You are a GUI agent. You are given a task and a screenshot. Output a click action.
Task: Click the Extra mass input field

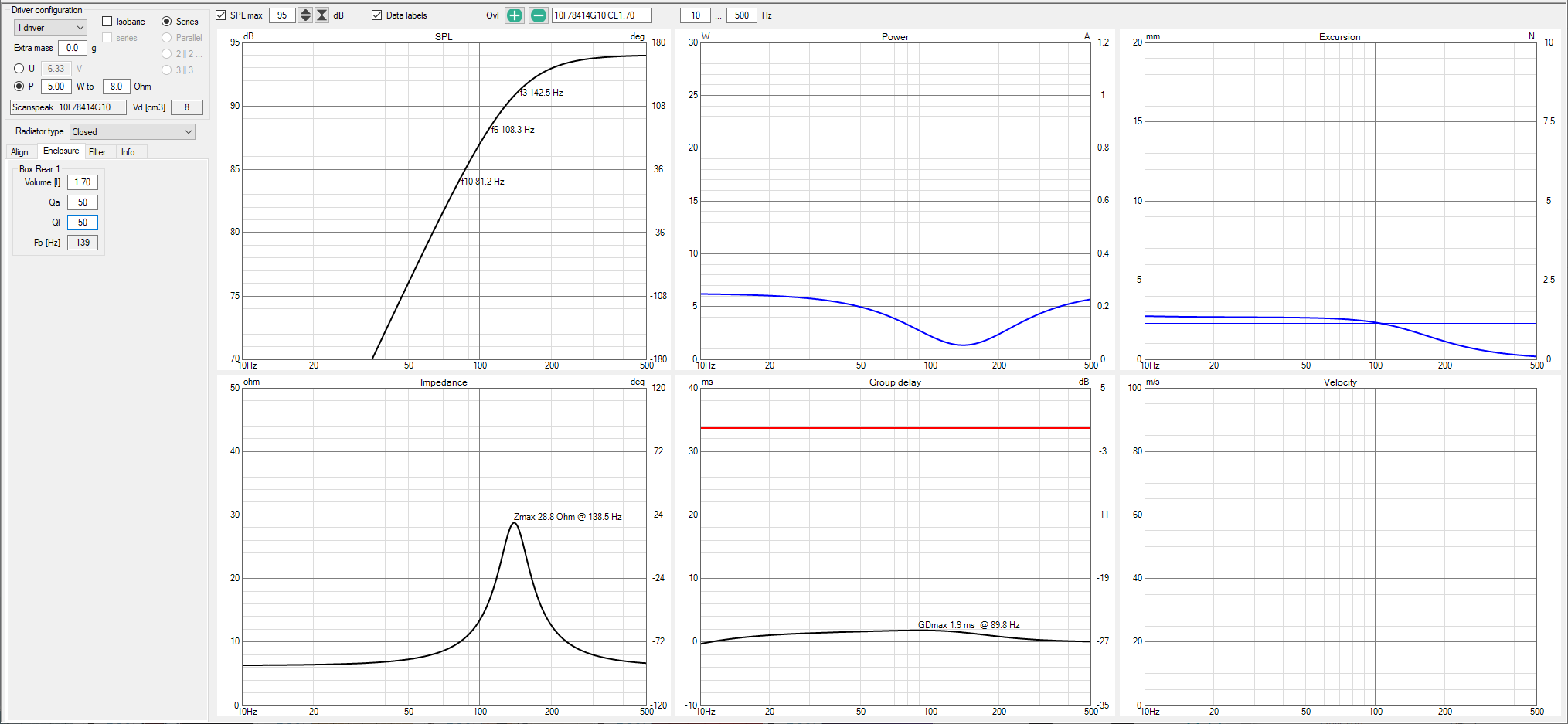coord(73,48)
